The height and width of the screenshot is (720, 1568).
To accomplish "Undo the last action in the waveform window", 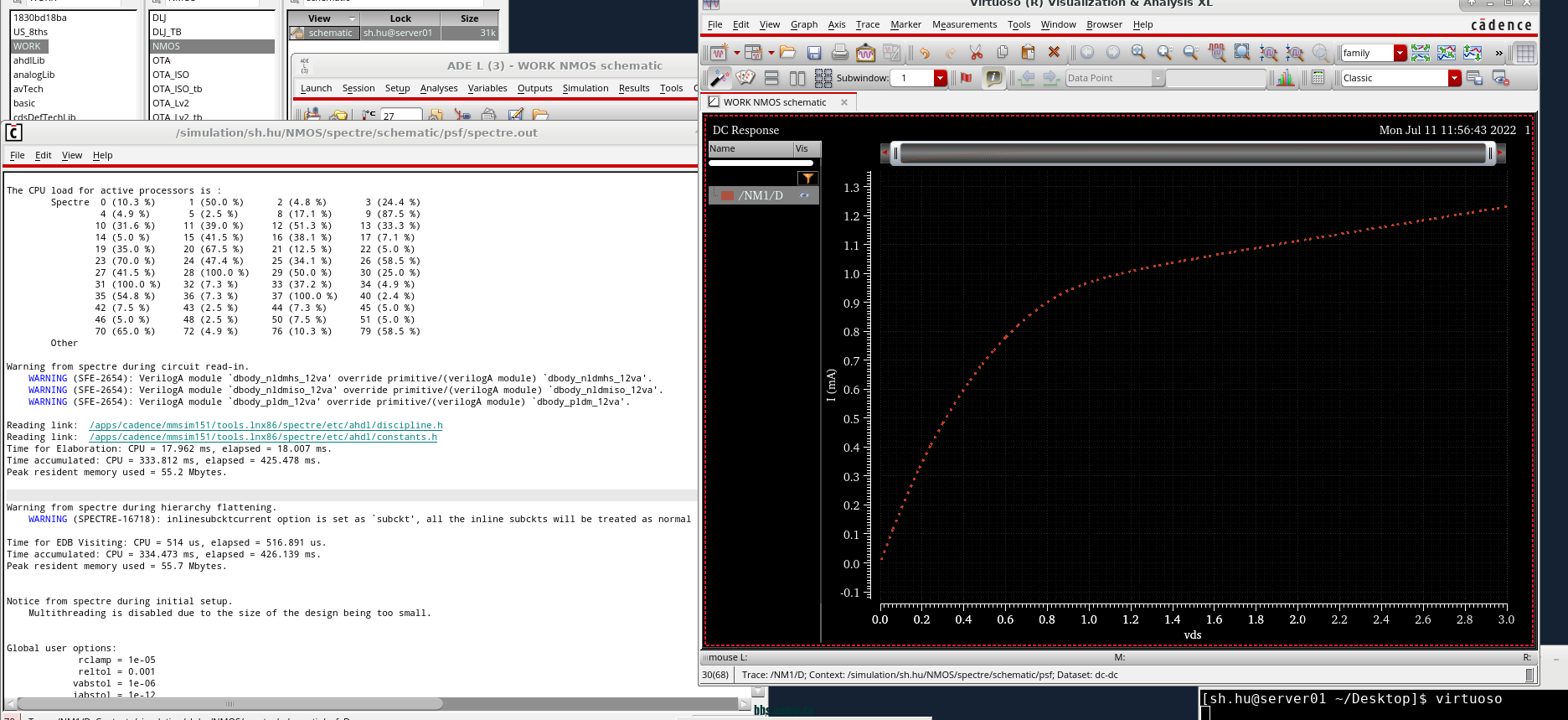I will [925, 53].
